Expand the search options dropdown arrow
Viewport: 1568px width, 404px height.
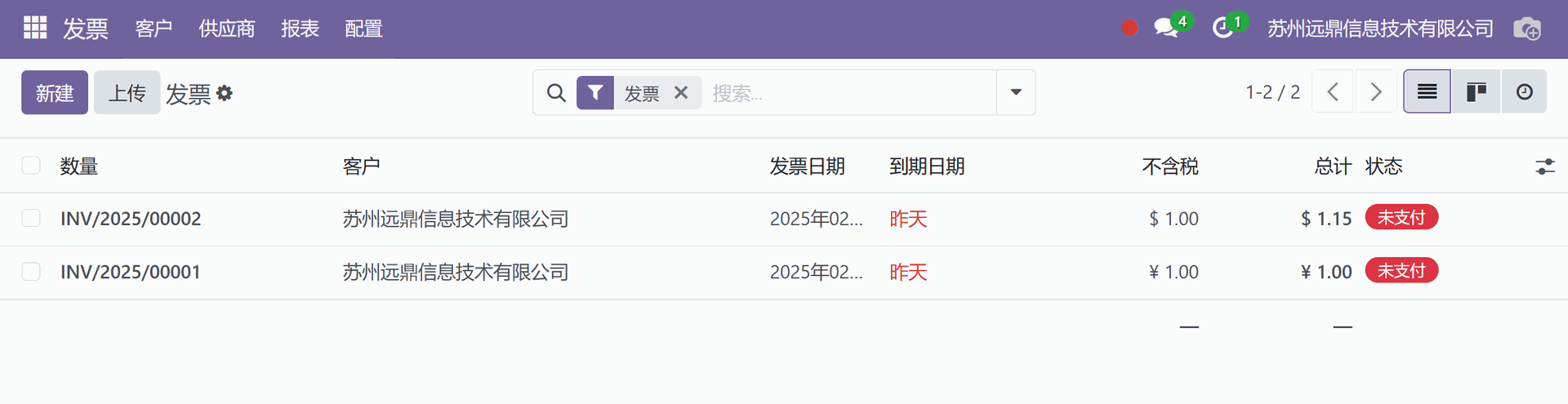(x=1016, y=92)
